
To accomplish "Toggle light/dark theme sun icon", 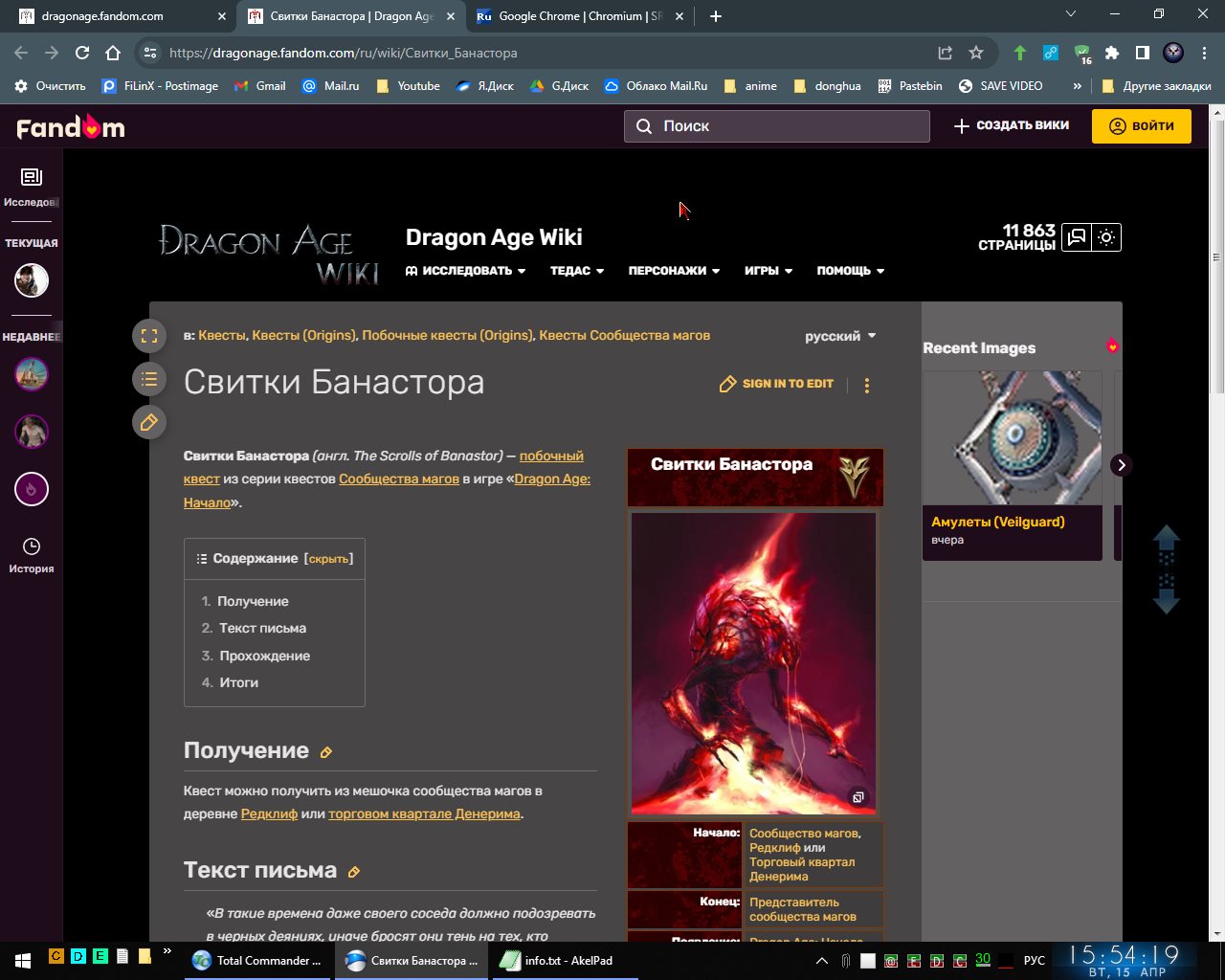I will (1106, 237).
